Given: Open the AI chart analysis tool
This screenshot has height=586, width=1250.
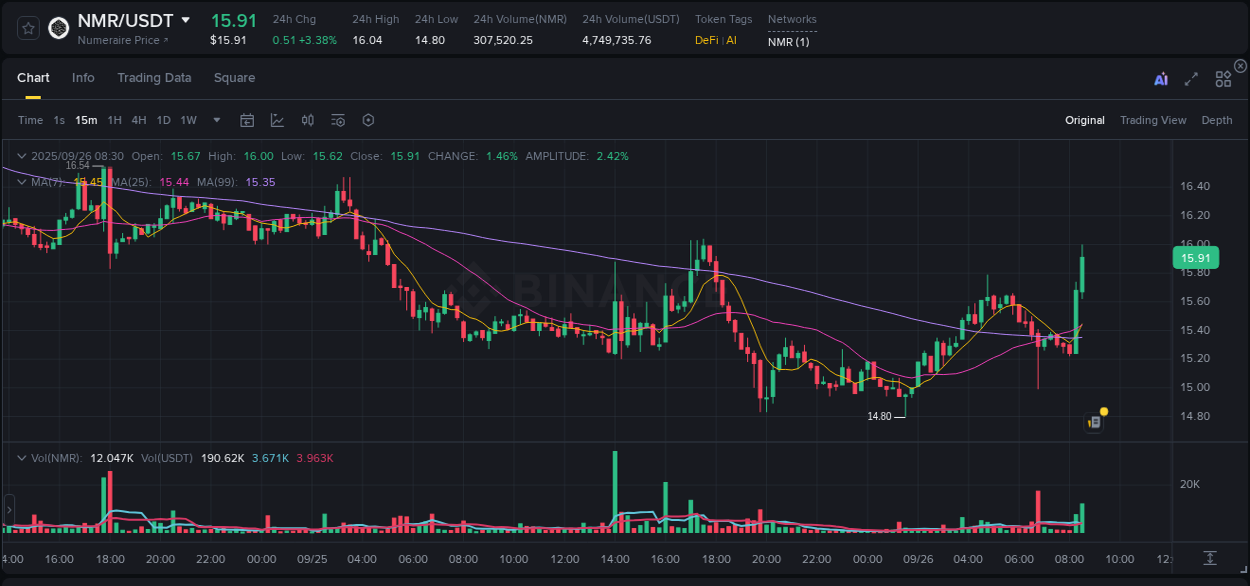Looking at the screenshot, I should (x=1161, y=78).
